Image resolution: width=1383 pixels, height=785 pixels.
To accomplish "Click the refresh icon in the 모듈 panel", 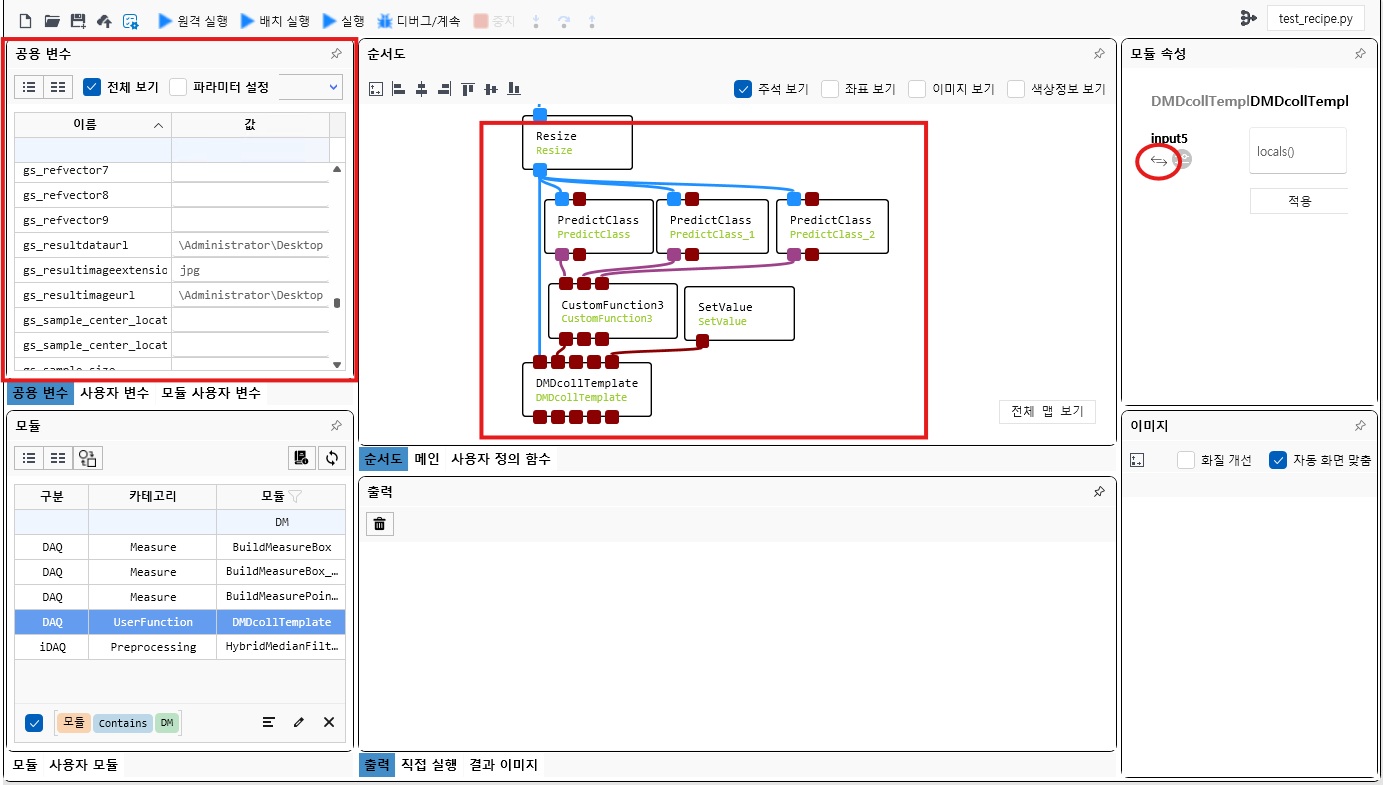I will click(x=332, y=458).
